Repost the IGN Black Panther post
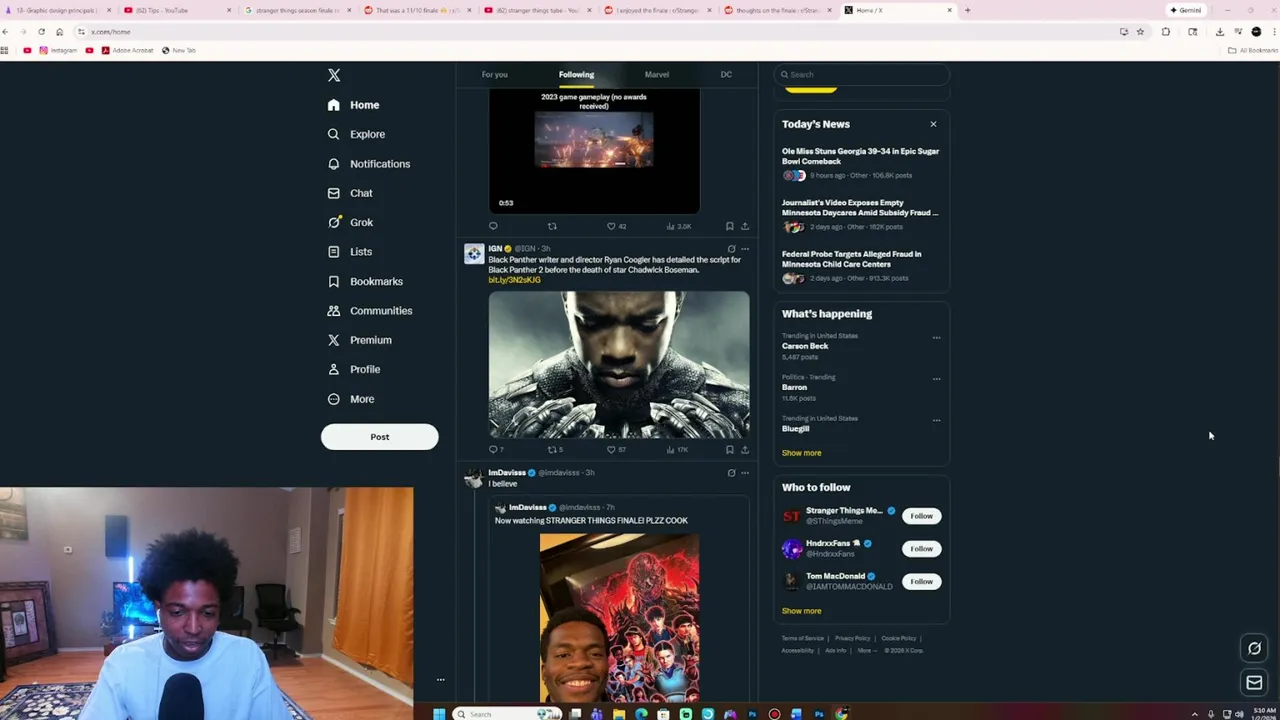 (x=552, y=450)
